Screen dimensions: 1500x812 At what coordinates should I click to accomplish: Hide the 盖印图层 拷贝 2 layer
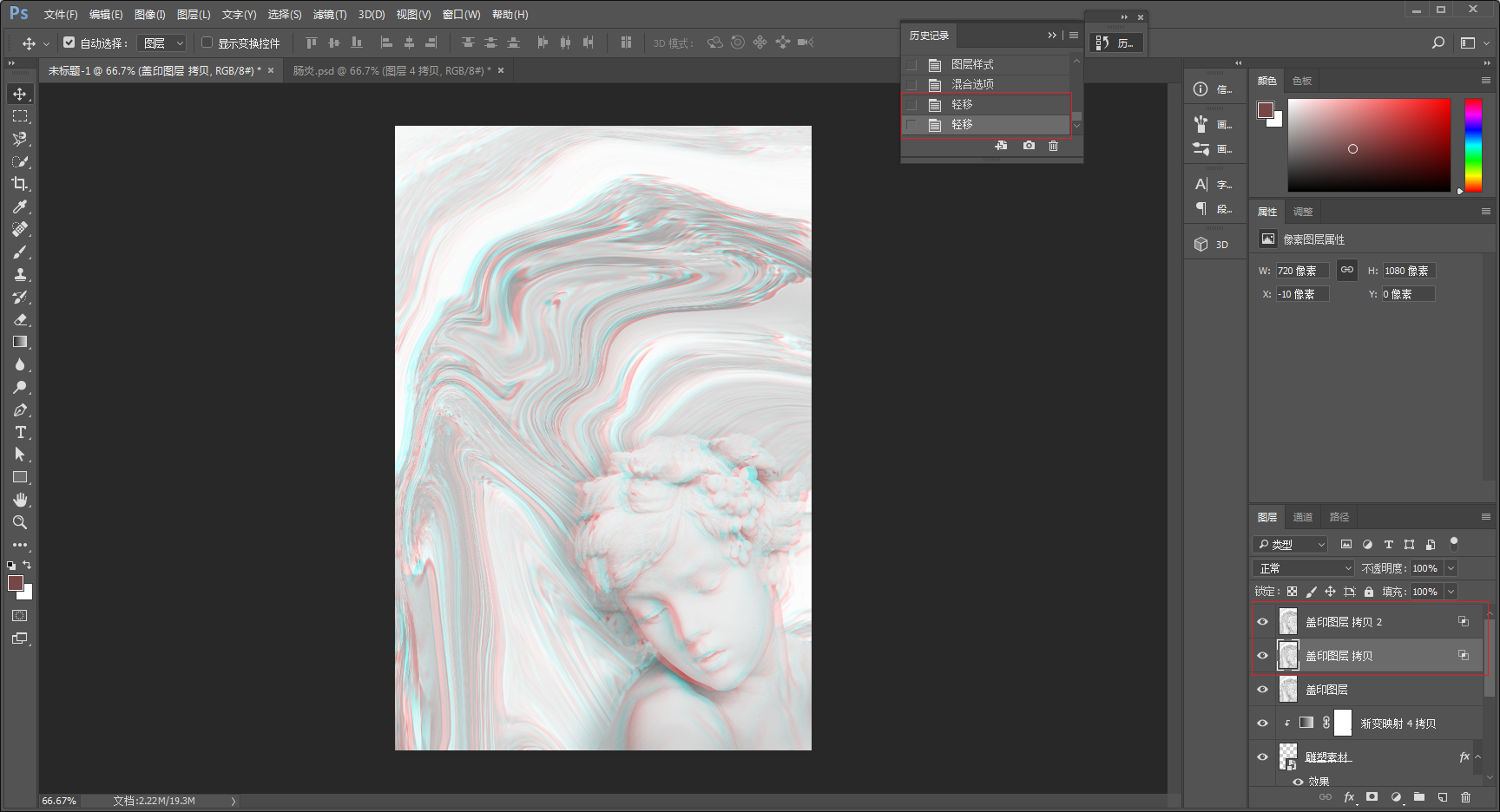[1263, 622]
